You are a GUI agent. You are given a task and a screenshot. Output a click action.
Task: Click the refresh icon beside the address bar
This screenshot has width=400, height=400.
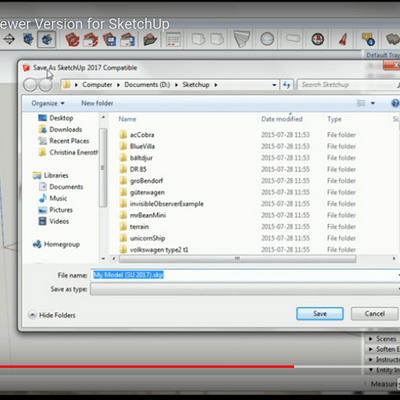pyautogui.click(x=287, y=85)
